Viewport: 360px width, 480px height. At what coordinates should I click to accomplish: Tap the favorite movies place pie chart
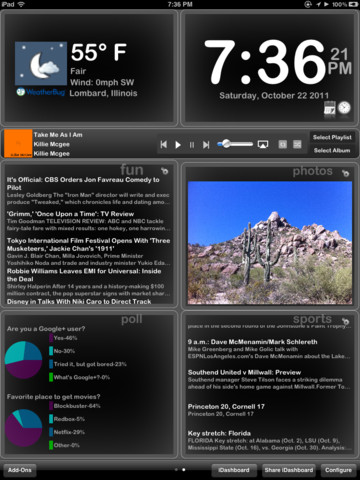click(x=23, y=428)
